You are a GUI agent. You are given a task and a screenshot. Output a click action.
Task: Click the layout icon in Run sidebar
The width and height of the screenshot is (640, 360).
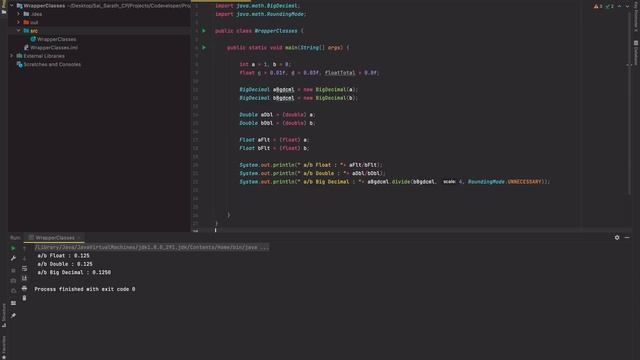(x=13, y=303)
